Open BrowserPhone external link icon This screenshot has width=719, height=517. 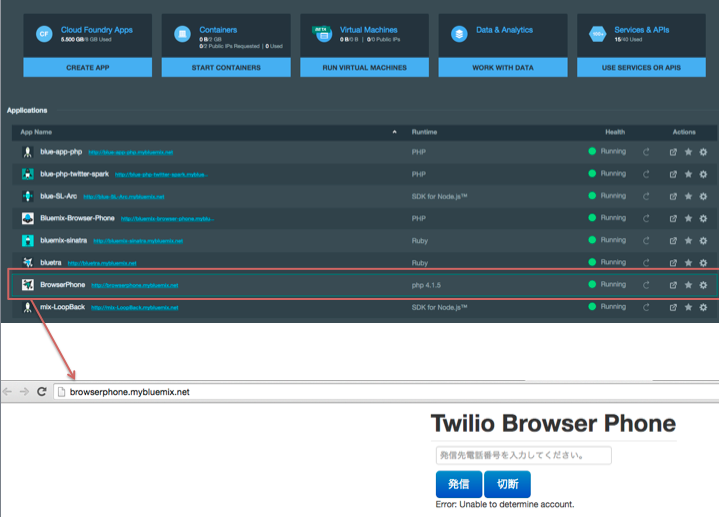(673, 285)
